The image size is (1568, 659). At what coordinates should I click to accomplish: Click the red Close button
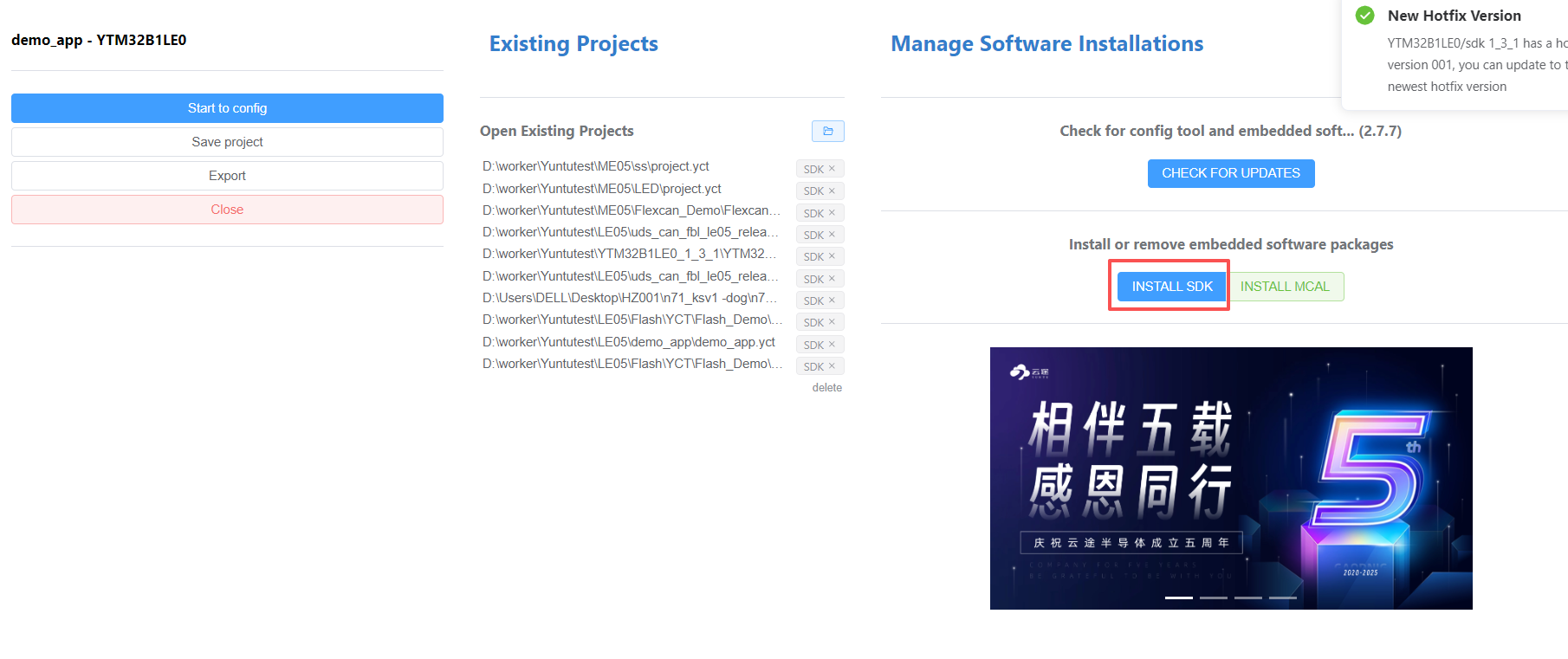click(227, 210)
